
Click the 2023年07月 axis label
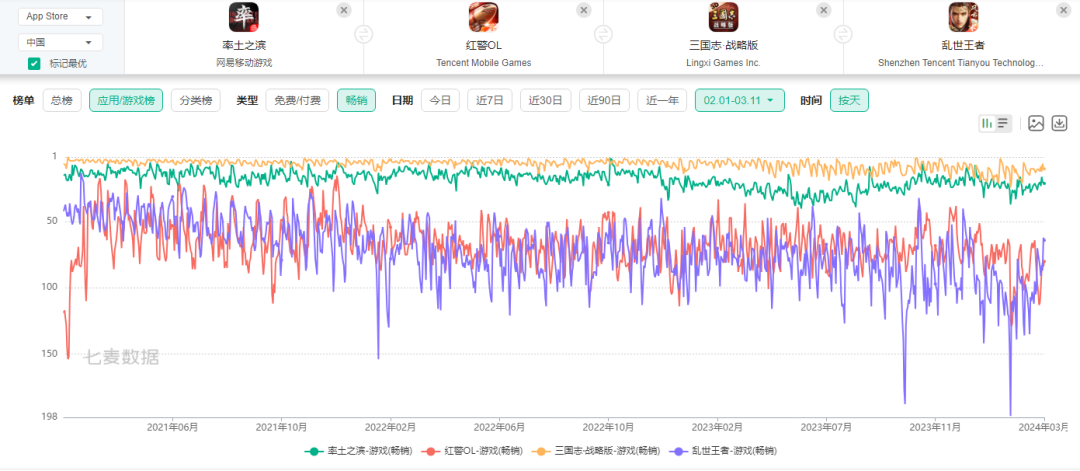tap(827, 427)
